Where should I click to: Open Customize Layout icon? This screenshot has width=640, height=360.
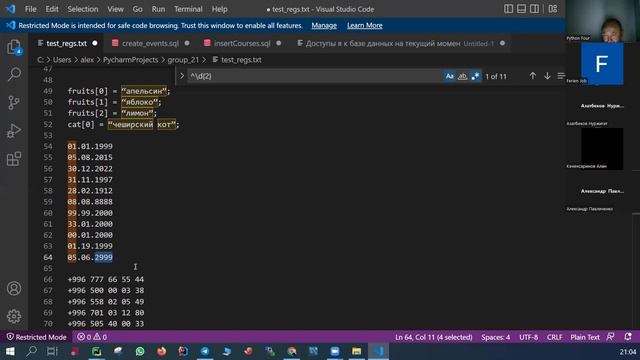(553, 9)
